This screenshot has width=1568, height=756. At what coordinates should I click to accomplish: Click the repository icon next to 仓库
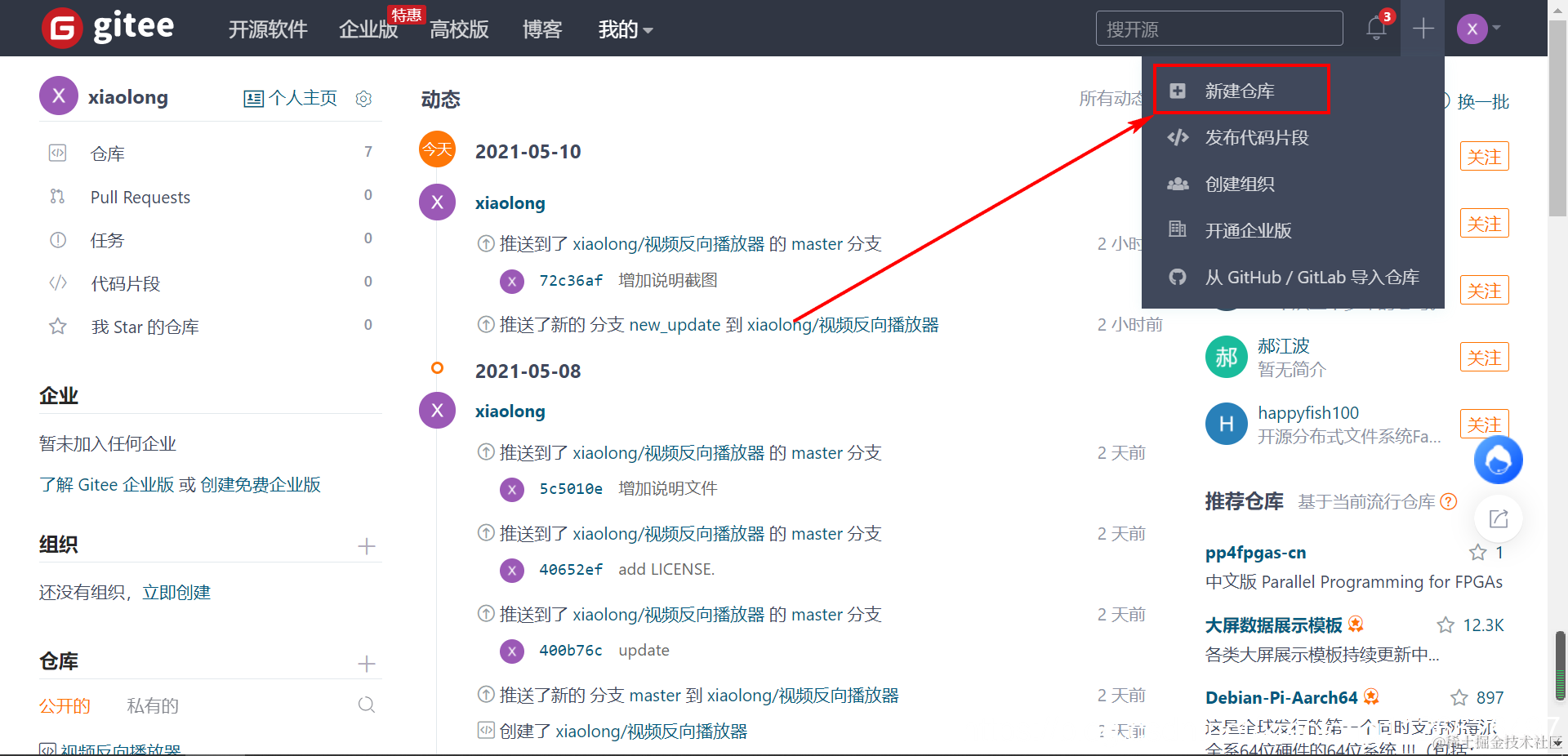point(57,153)
